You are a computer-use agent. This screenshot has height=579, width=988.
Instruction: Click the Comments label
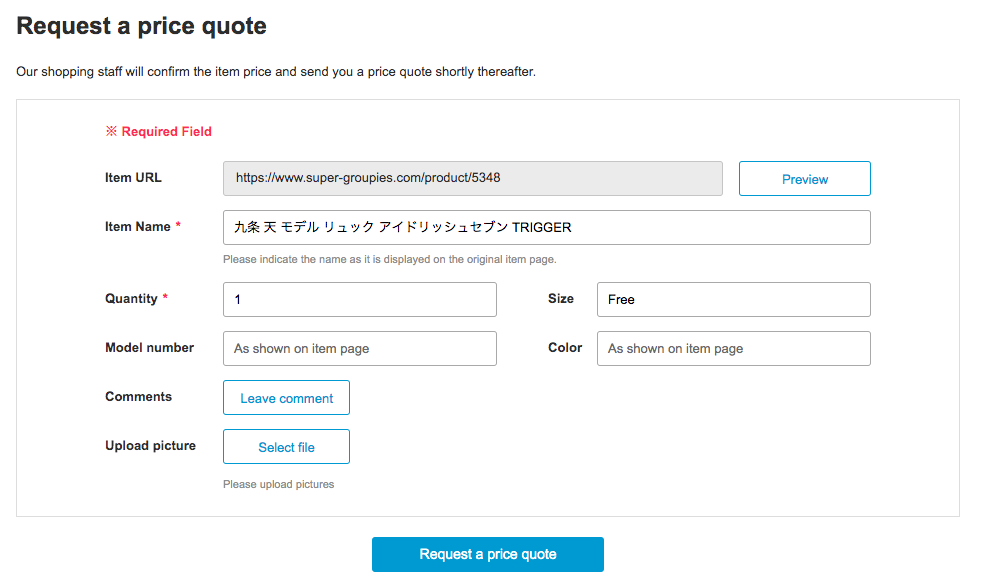[139, 397]
